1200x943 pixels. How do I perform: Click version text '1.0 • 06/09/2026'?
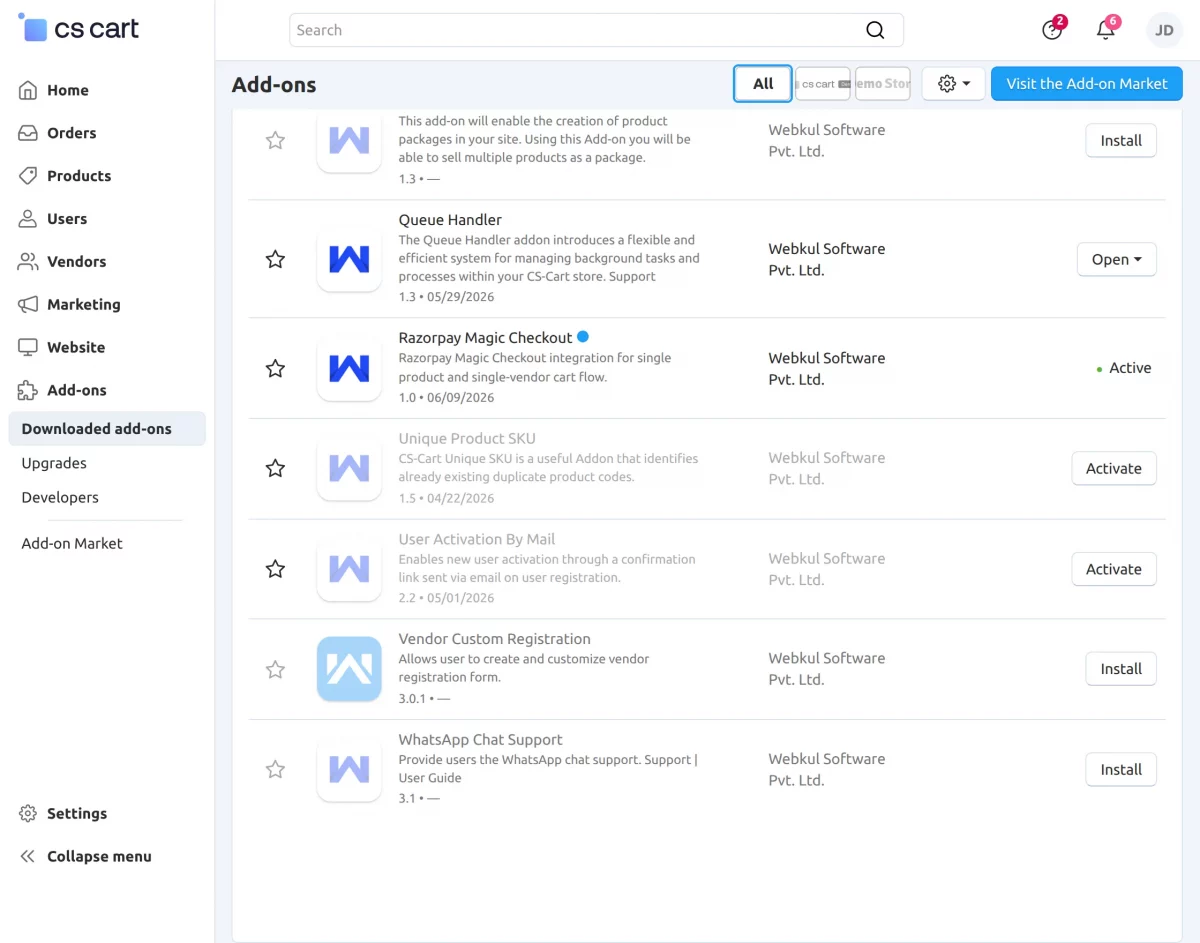coord(446,398)
